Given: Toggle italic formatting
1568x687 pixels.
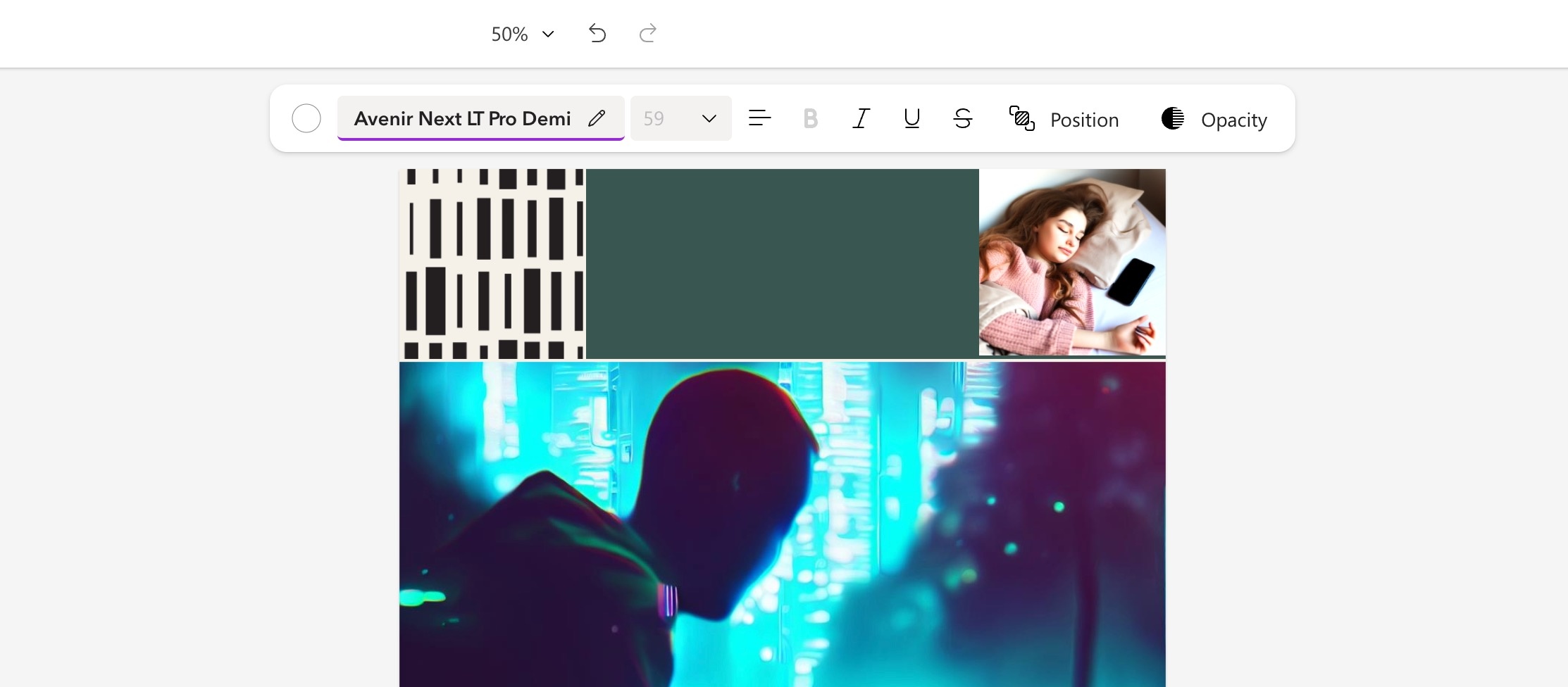Looking at the screenshot, I should coord(861,118).
